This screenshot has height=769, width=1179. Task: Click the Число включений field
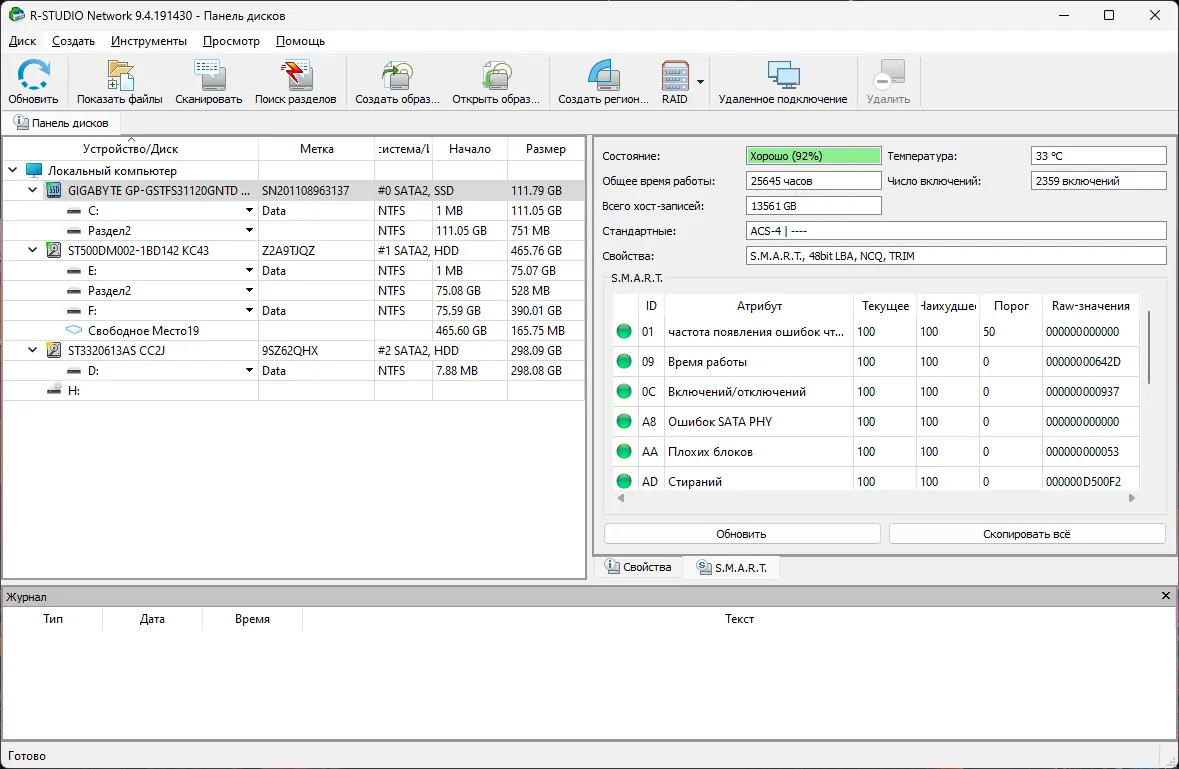pyautogui.click(x=1098, y=180)
